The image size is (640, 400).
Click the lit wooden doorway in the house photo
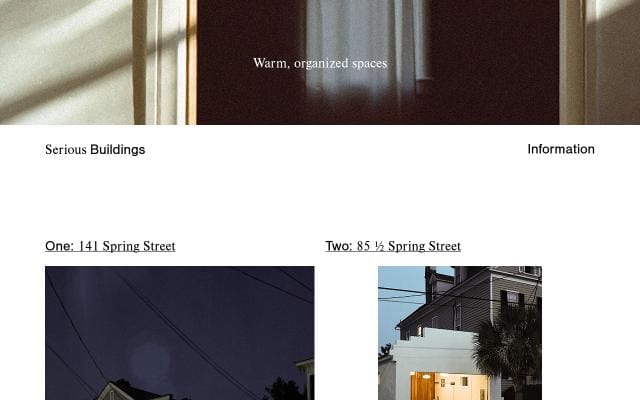tap(422, 387)
